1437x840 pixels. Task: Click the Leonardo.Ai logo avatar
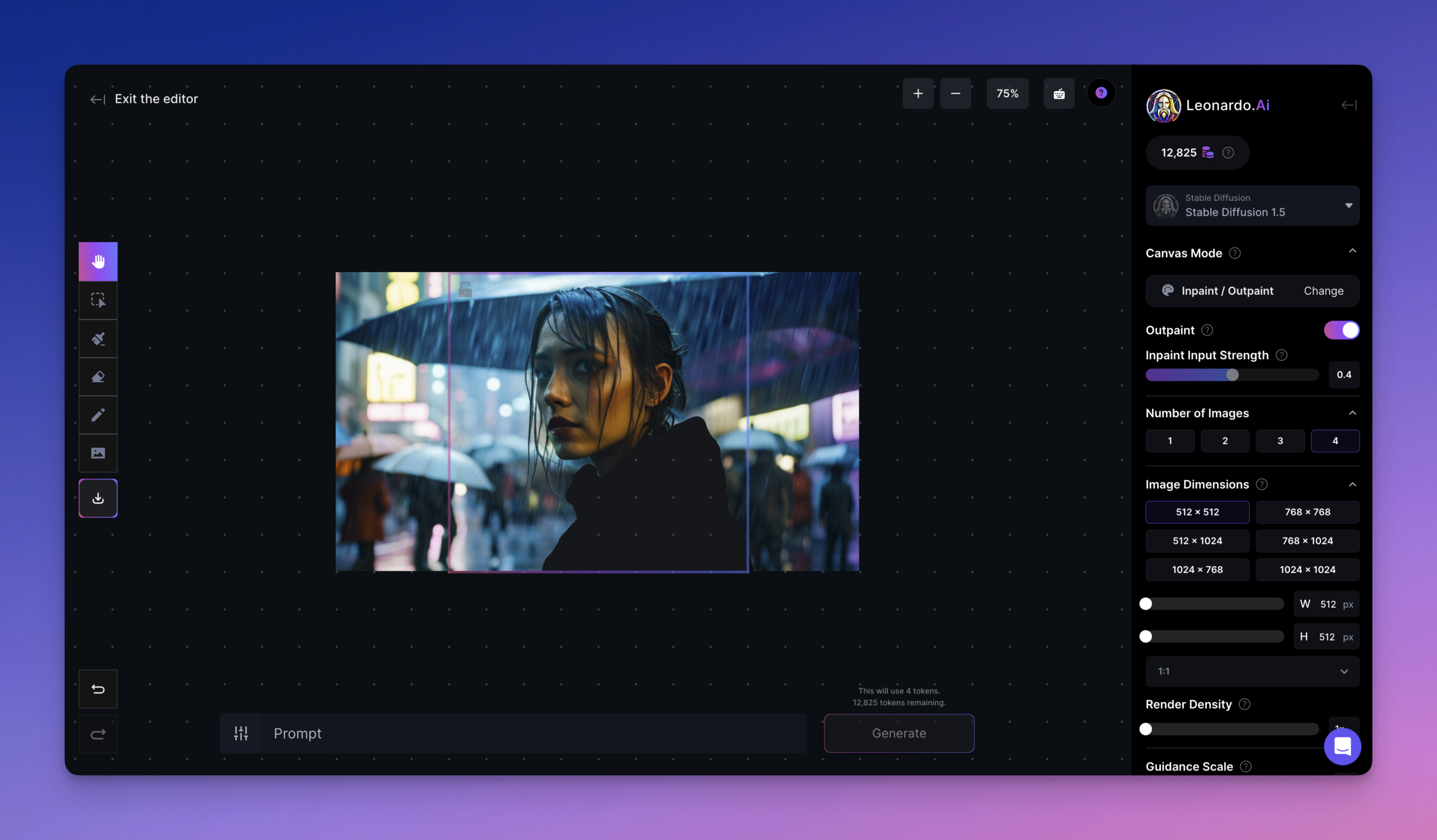coord(1163,105)
